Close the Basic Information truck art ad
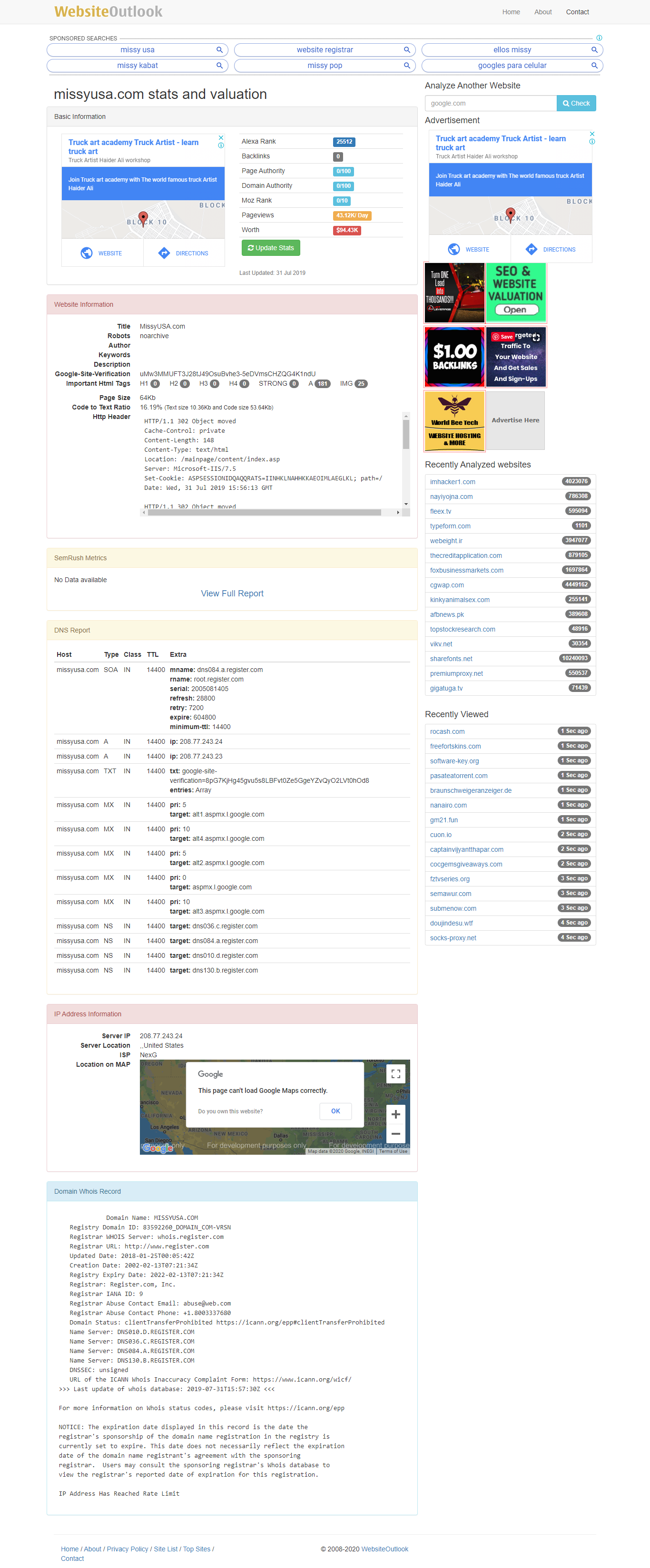The height and width of the screenshot is (1568, 650). pyautogui.click(x=221, y=138)
